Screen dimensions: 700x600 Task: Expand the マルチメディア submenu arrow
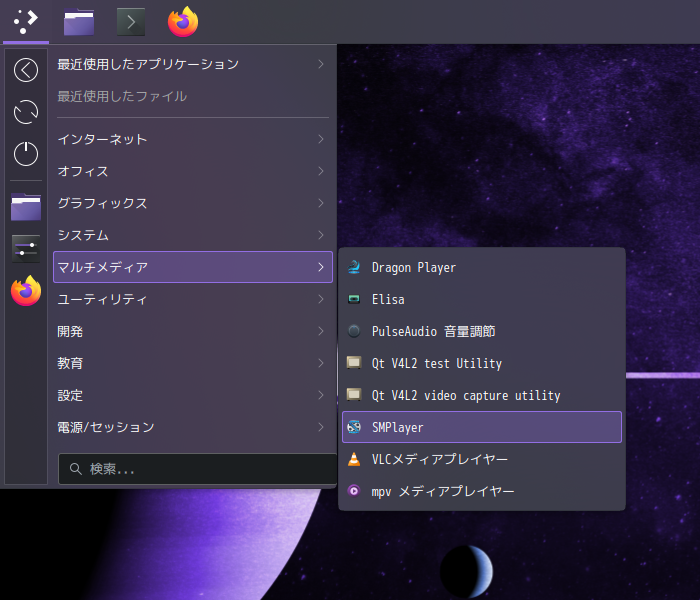click(x=321, y=267)
